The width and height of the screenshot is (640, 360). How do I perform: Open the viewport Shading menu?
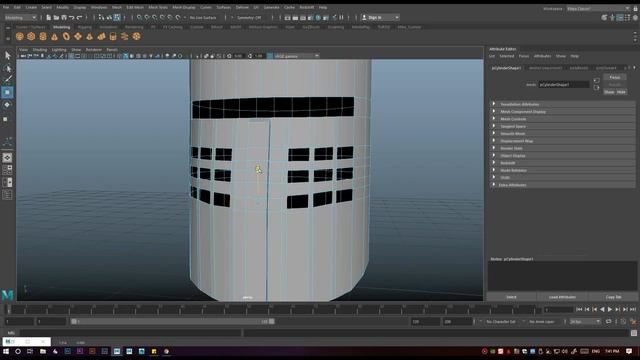tap(40, 50)
